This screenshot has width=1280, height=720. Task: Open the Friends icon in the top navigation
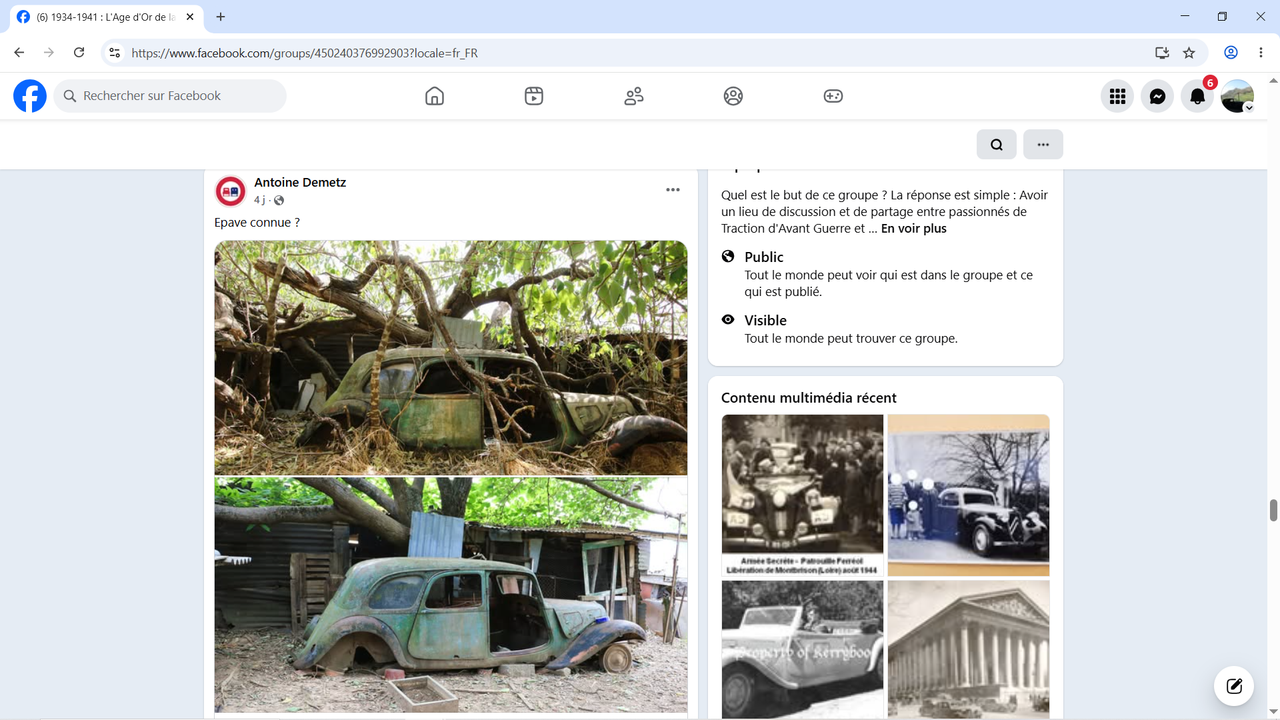634,96
